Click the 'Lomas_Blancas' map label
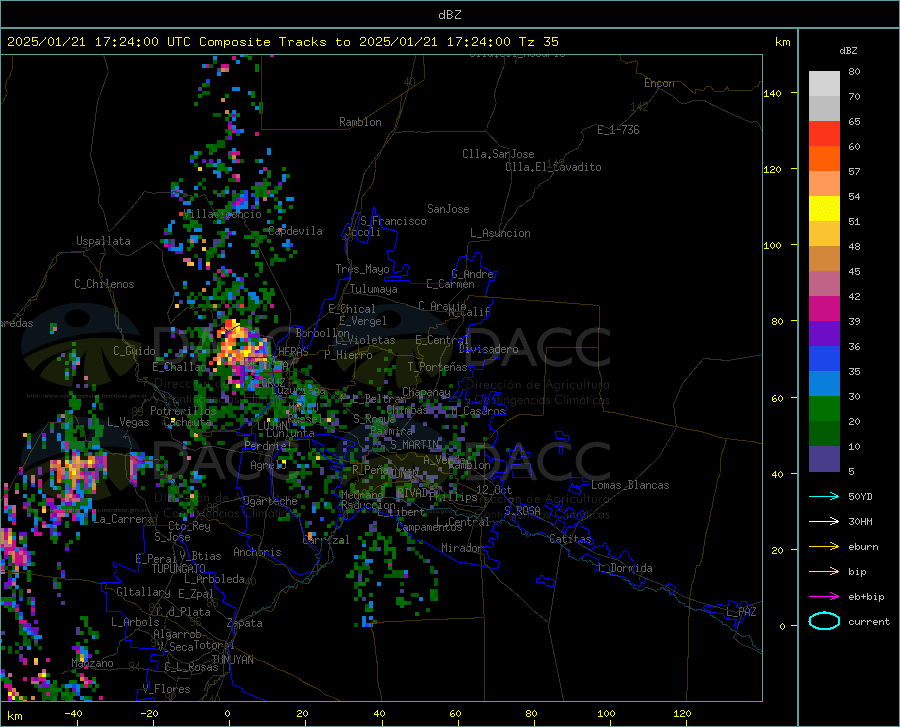 (630, 485)
